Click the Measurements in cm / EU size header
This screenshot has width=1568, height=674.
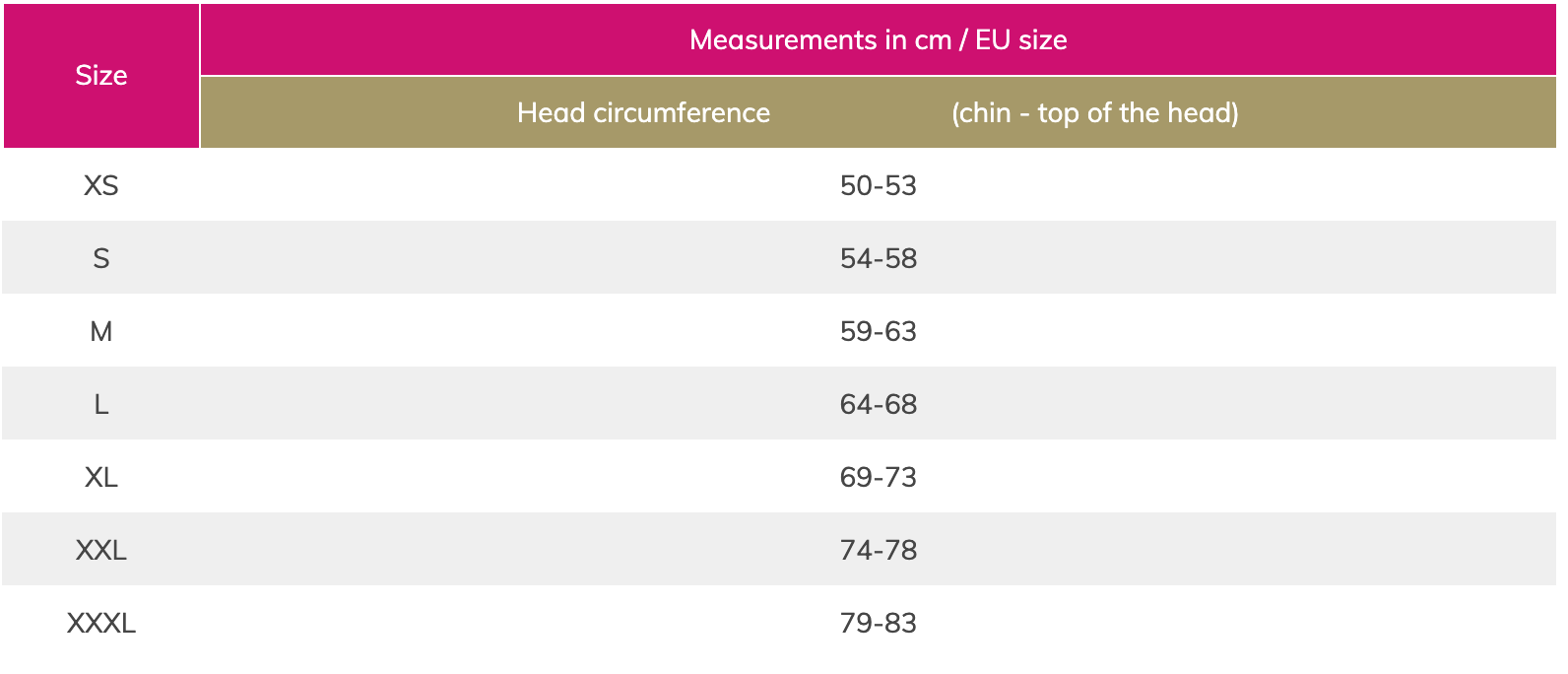(879, 39)
